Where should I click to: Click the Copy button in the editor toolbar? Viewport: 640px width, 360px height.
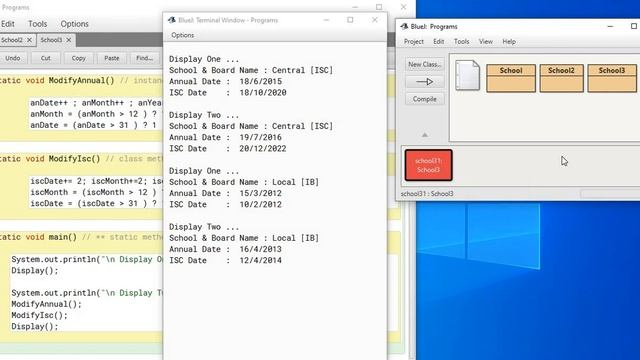click(78, 58)
